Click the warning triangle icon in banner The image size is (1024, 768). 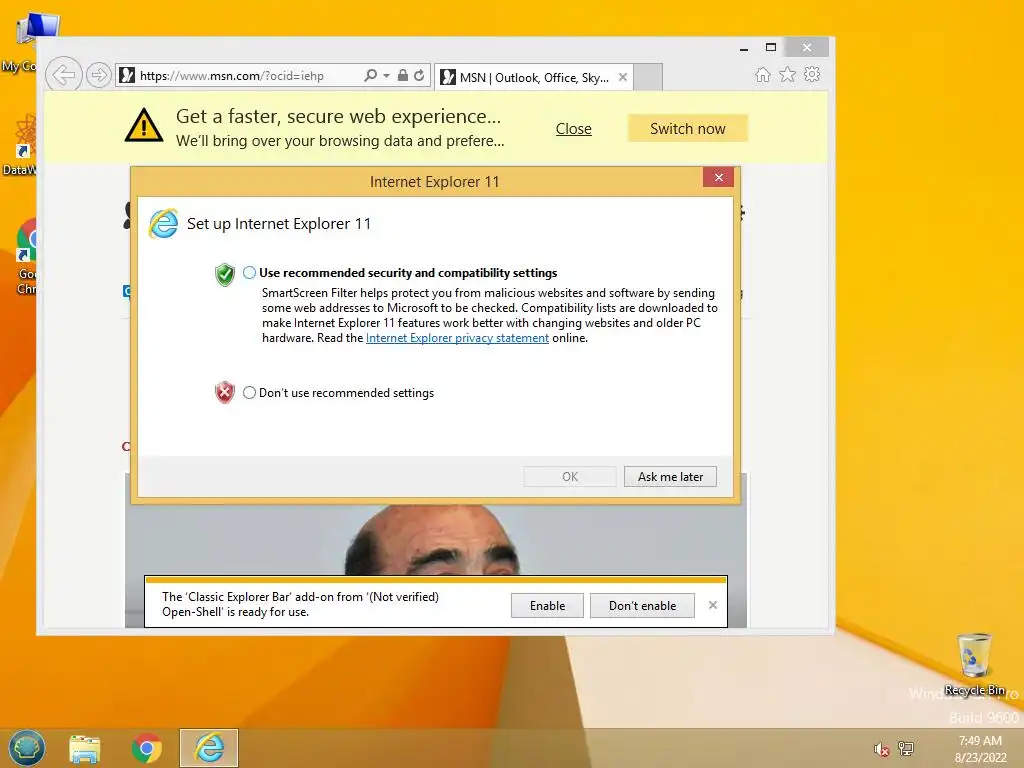(144, 125)
